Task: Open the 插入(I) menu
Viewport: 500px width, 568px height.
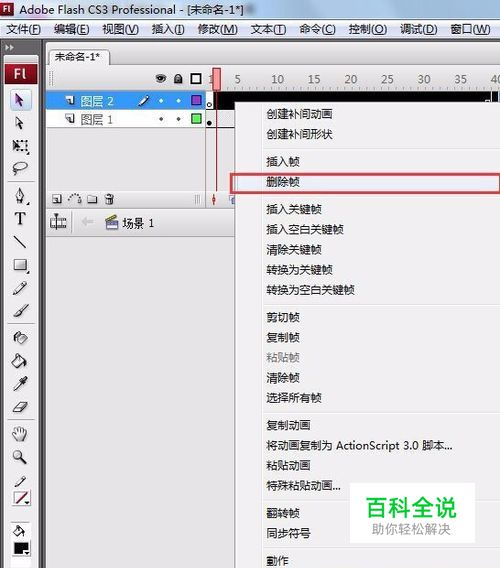Action: click(168, 29)
